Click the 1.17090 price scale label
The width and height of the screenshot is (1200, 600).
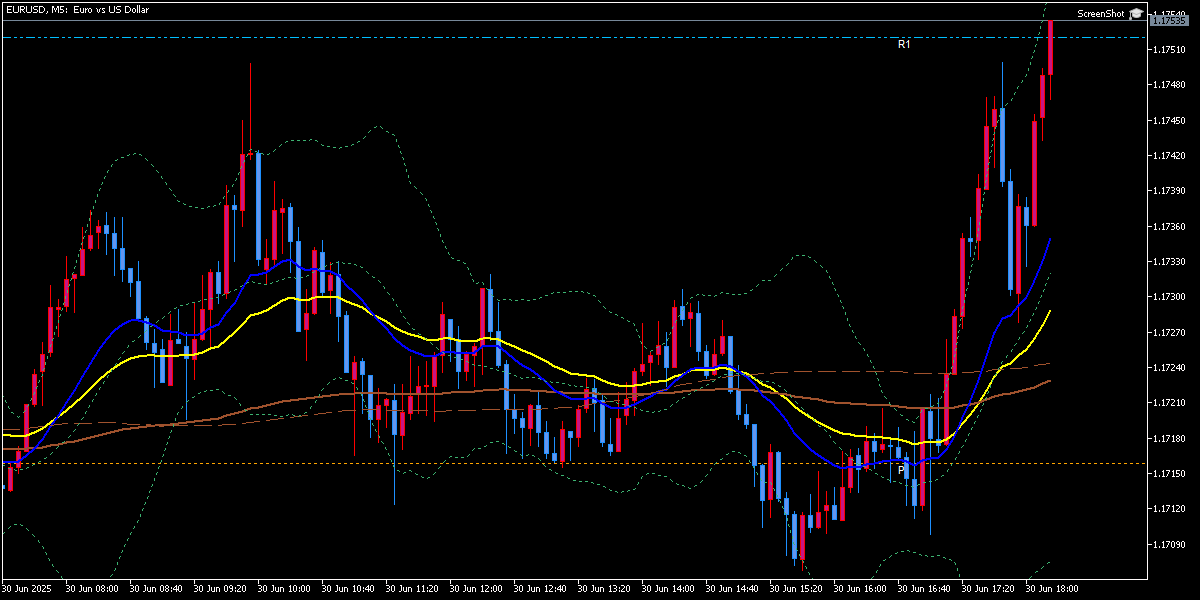pyautogui.click(x=1168, y=545)
